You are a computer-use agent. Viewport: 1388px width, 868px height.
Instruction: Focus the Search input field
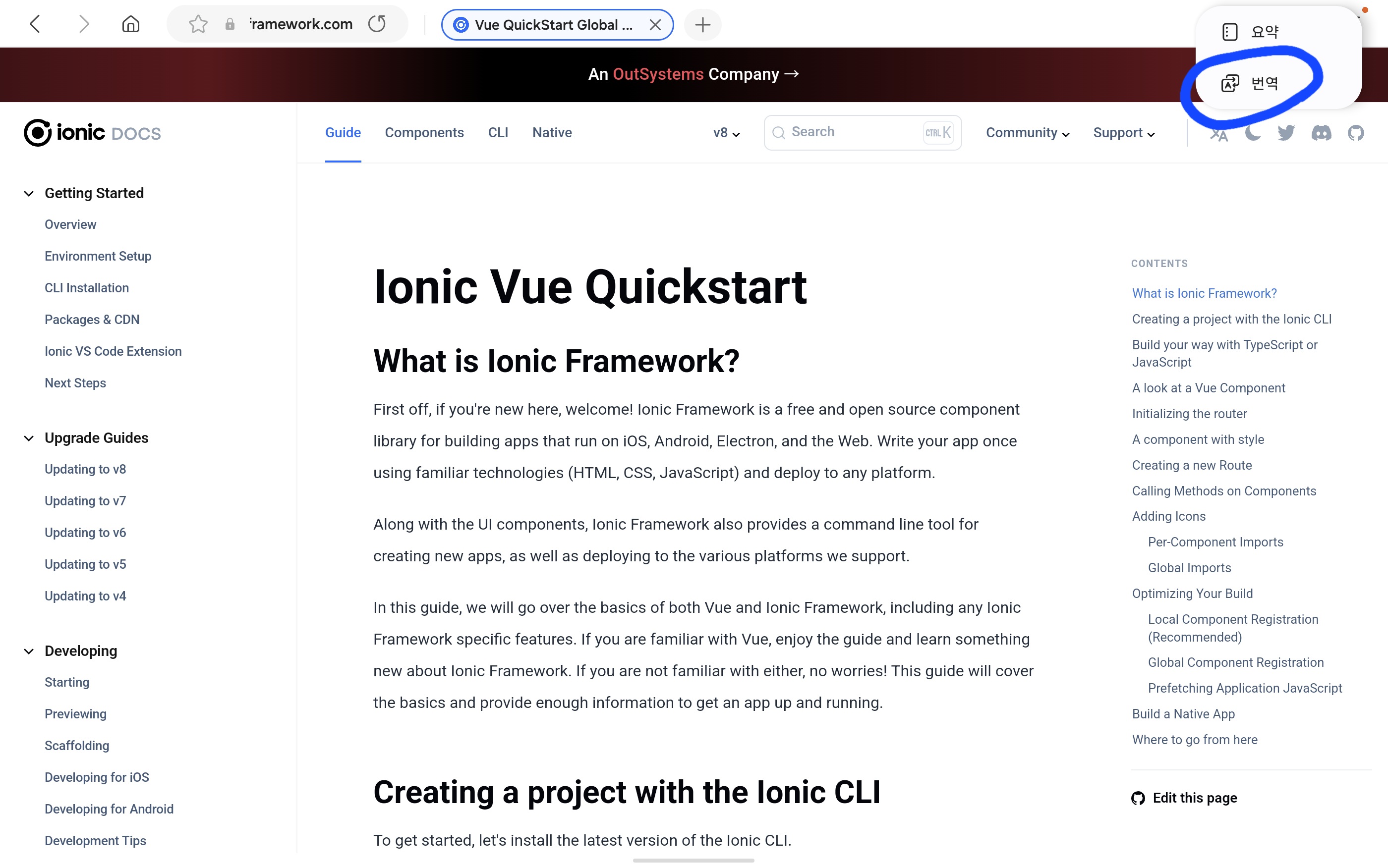[x=863, y=133]
